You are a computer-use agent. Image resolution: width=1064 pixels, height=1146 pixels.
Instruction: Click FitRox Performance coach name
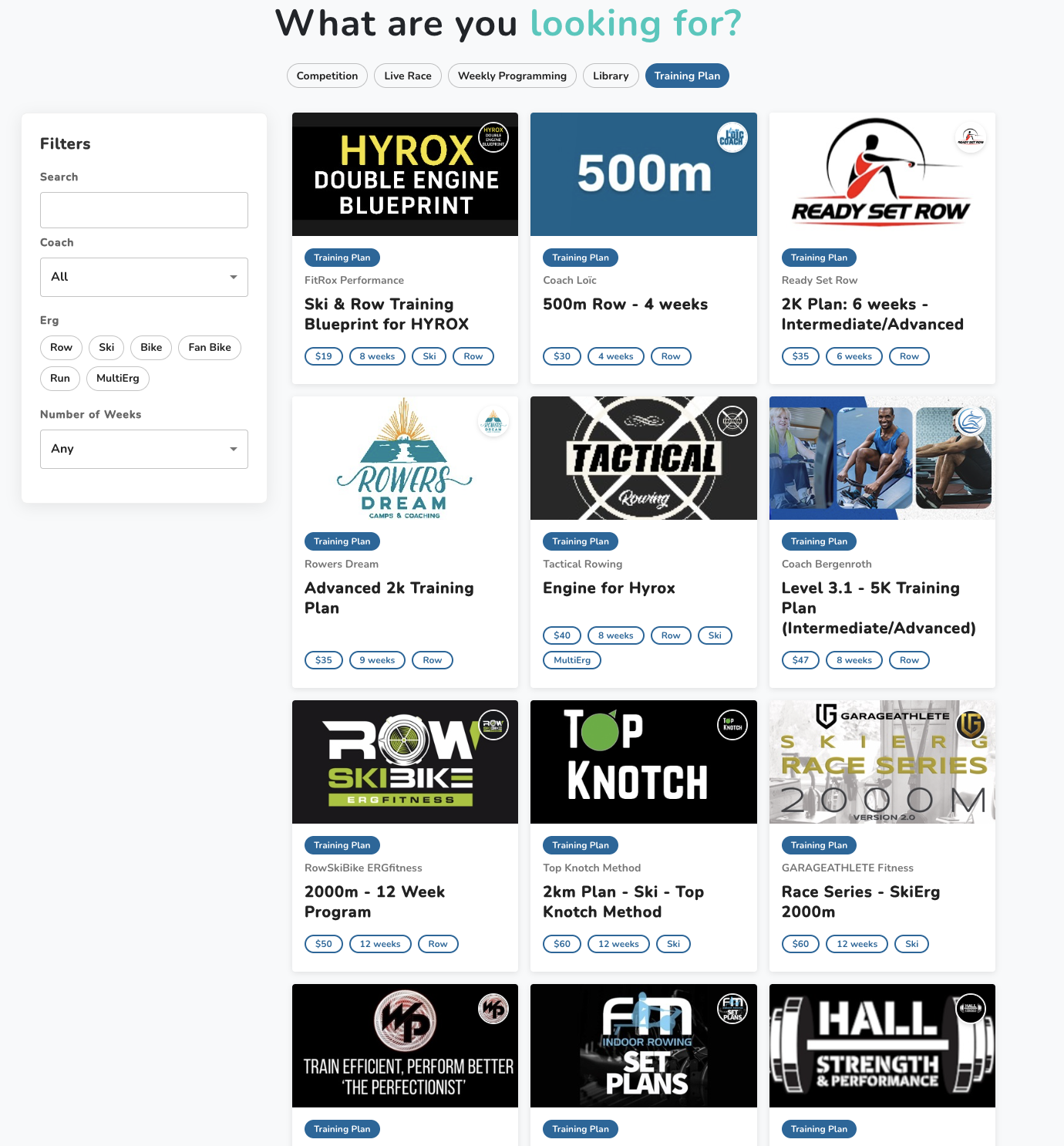click(x=354, y=280)
